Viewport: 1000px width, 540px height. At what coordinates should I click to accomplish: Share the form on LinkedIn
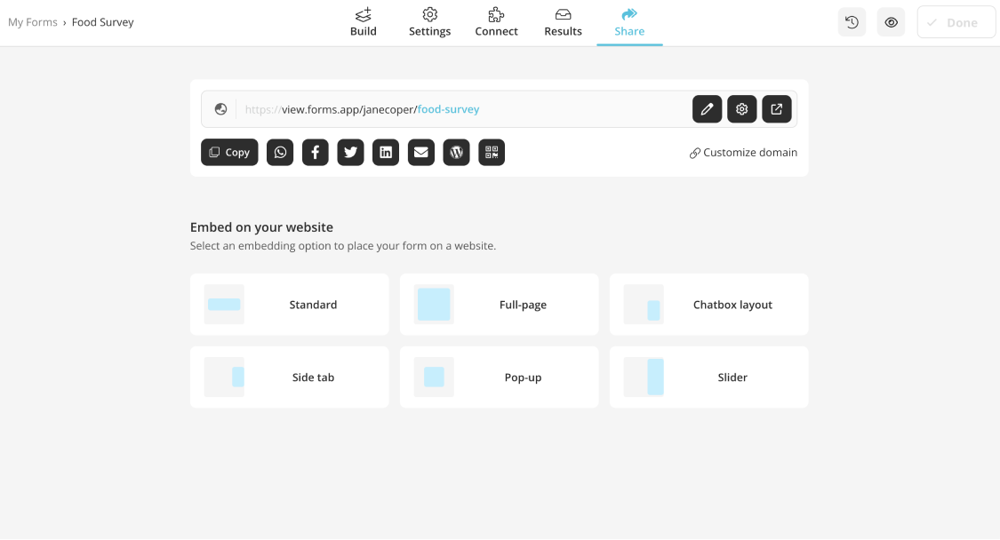click(386, 152)
